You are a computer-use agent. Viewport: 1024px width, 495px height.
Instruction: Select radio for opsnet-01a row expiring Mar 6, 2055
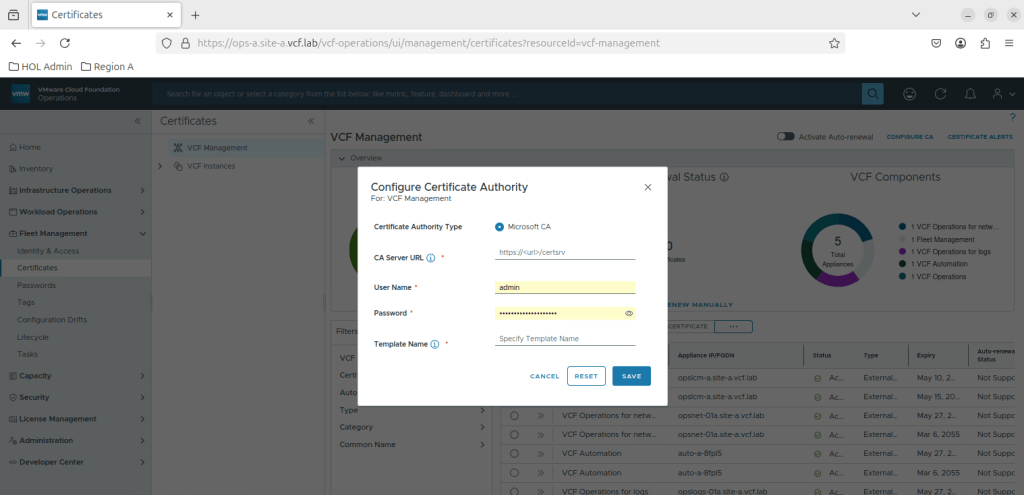(515, 434)
